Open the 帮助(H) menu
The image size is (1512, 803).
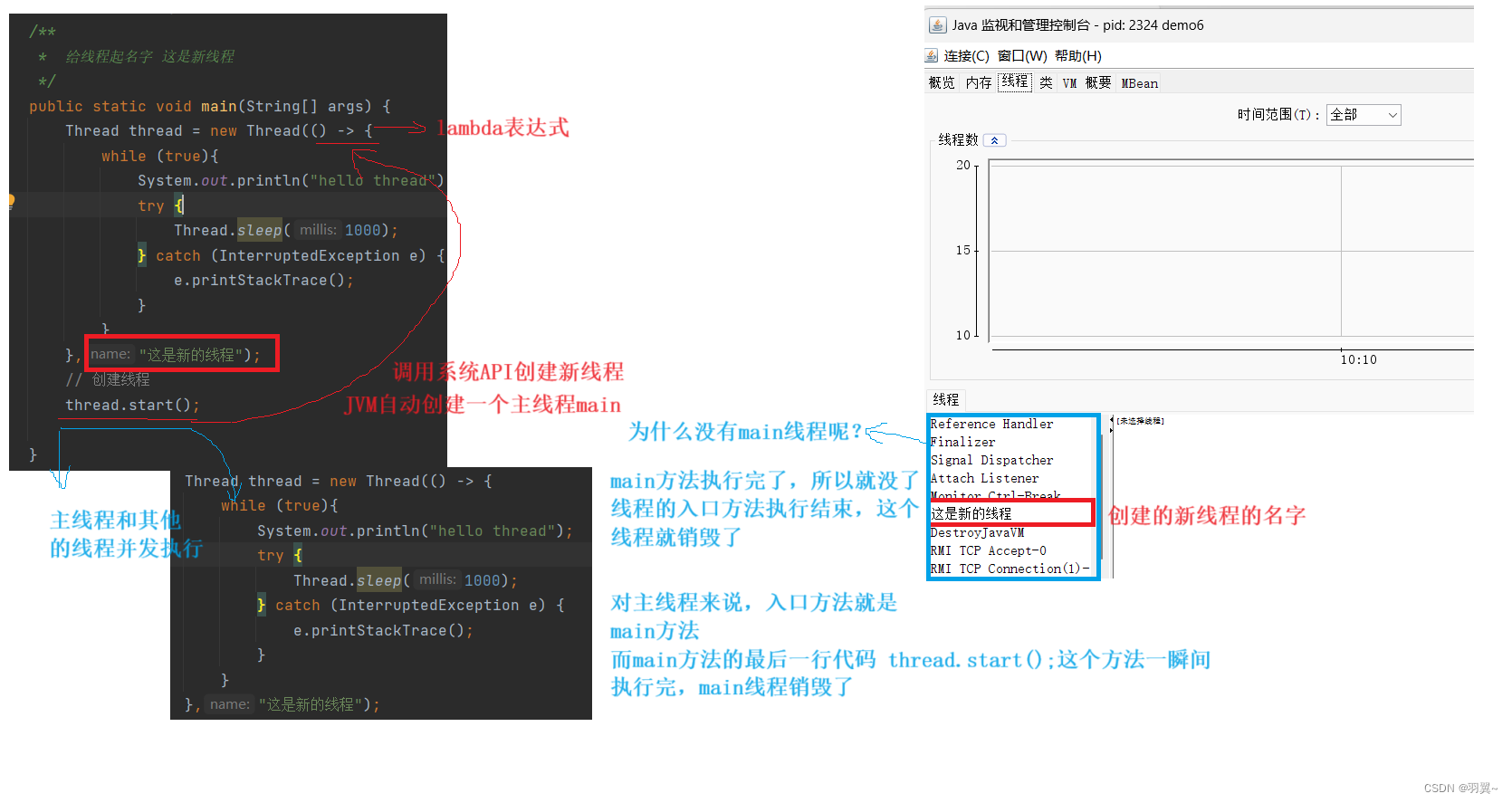[x=1078, y=56]
